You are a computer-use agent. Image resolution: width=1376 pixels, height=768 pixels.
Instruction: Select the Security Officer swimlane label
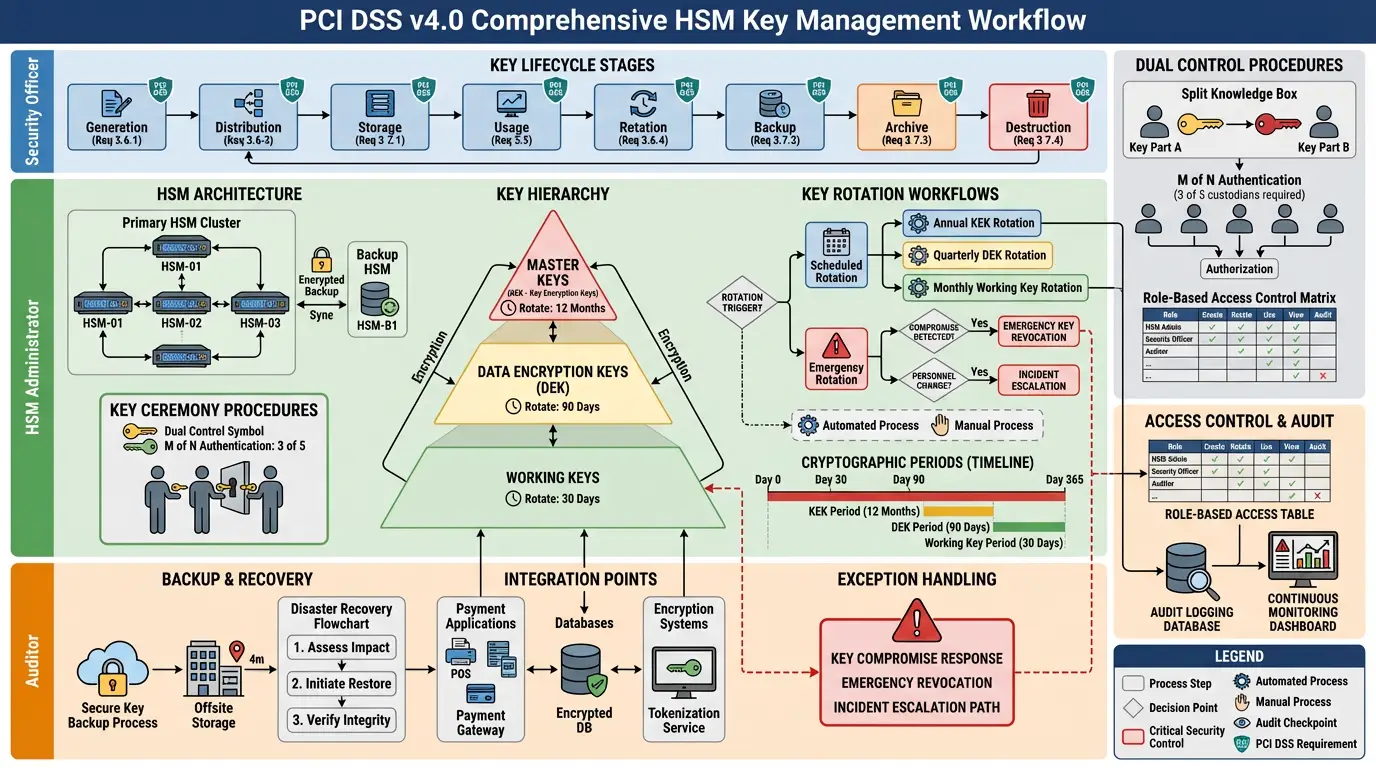click(x=32, y=111)
